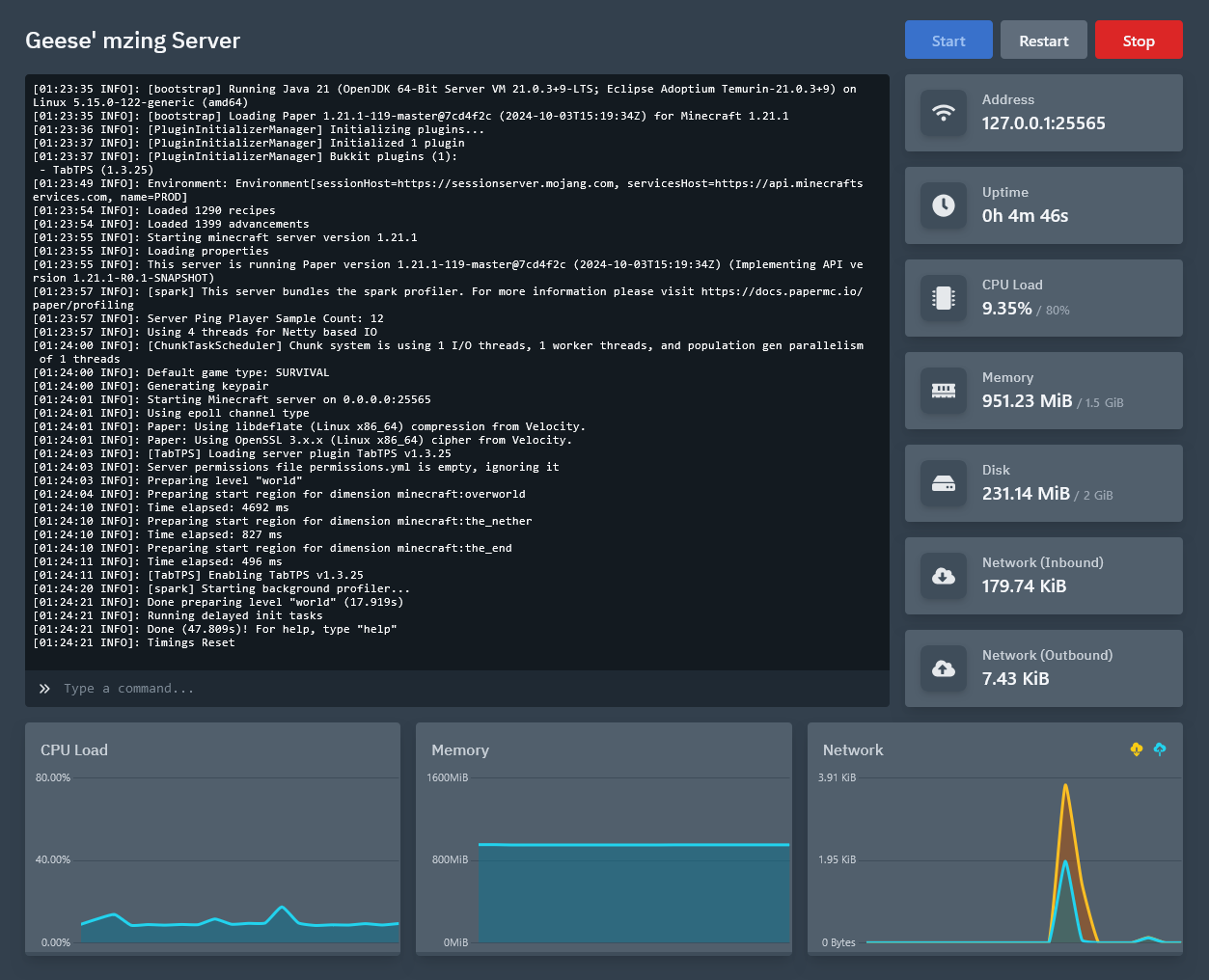The image size is (1209, 980).
Task: Click the CPU Load chip icon
Action: point(943,298)
